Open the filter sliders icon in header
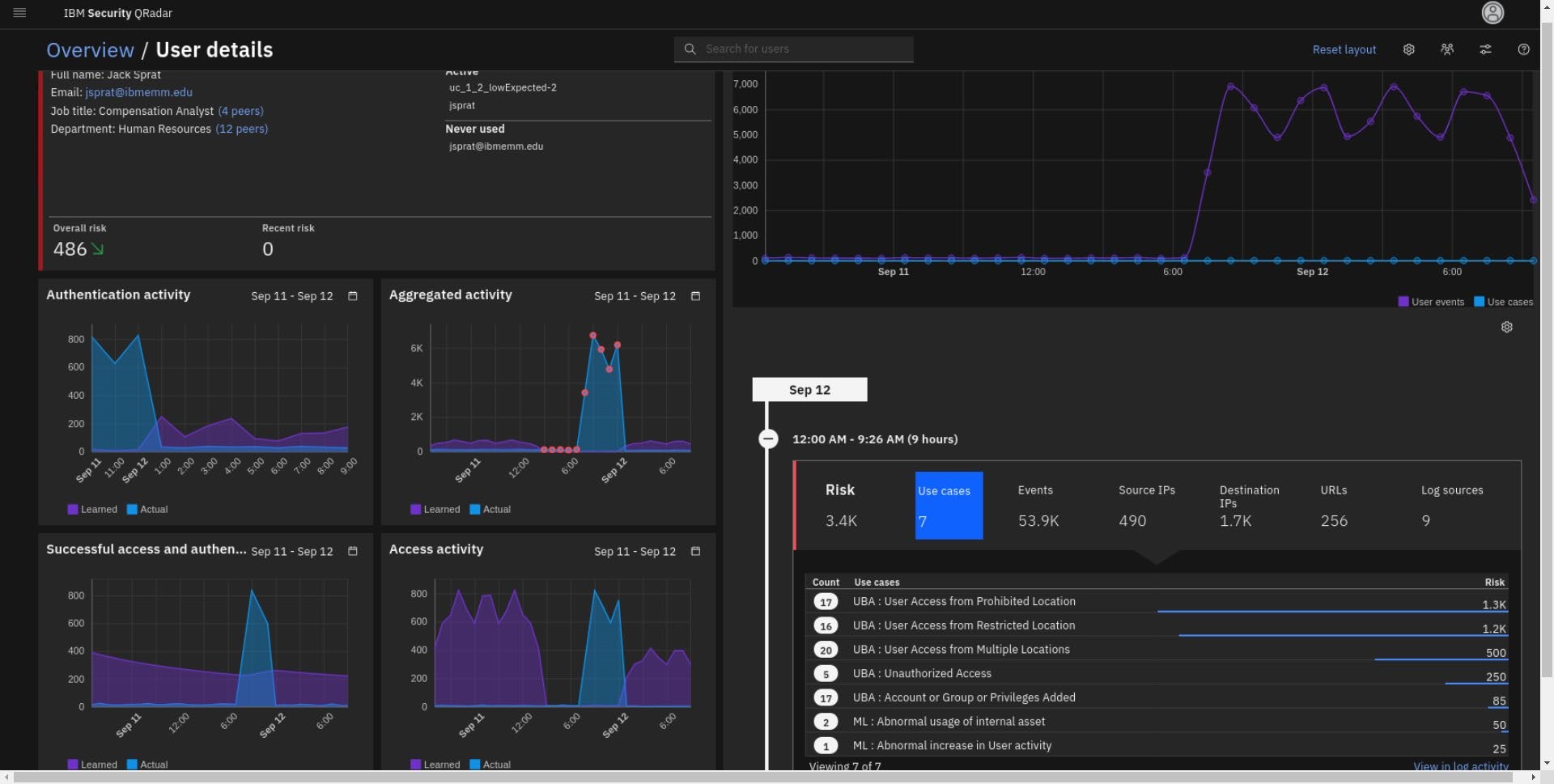This screenshot has height=784, width=1554. coord(1485,49)
